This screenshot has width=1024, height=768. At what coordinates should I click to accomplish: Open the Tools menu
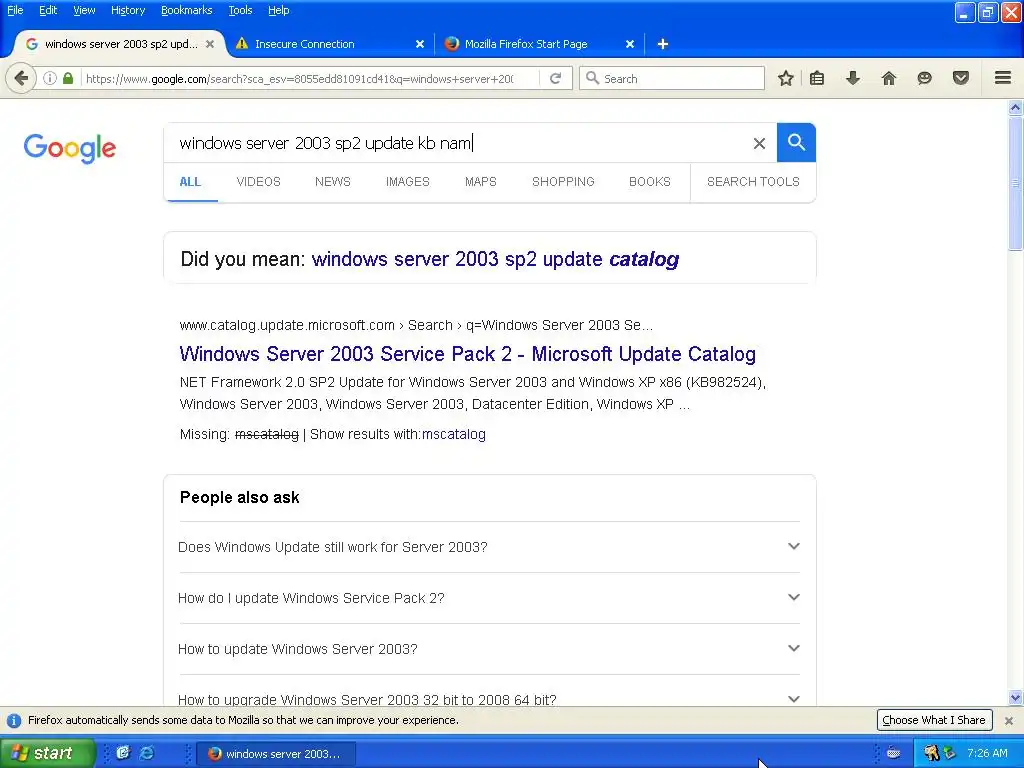(x=240, y=10)
